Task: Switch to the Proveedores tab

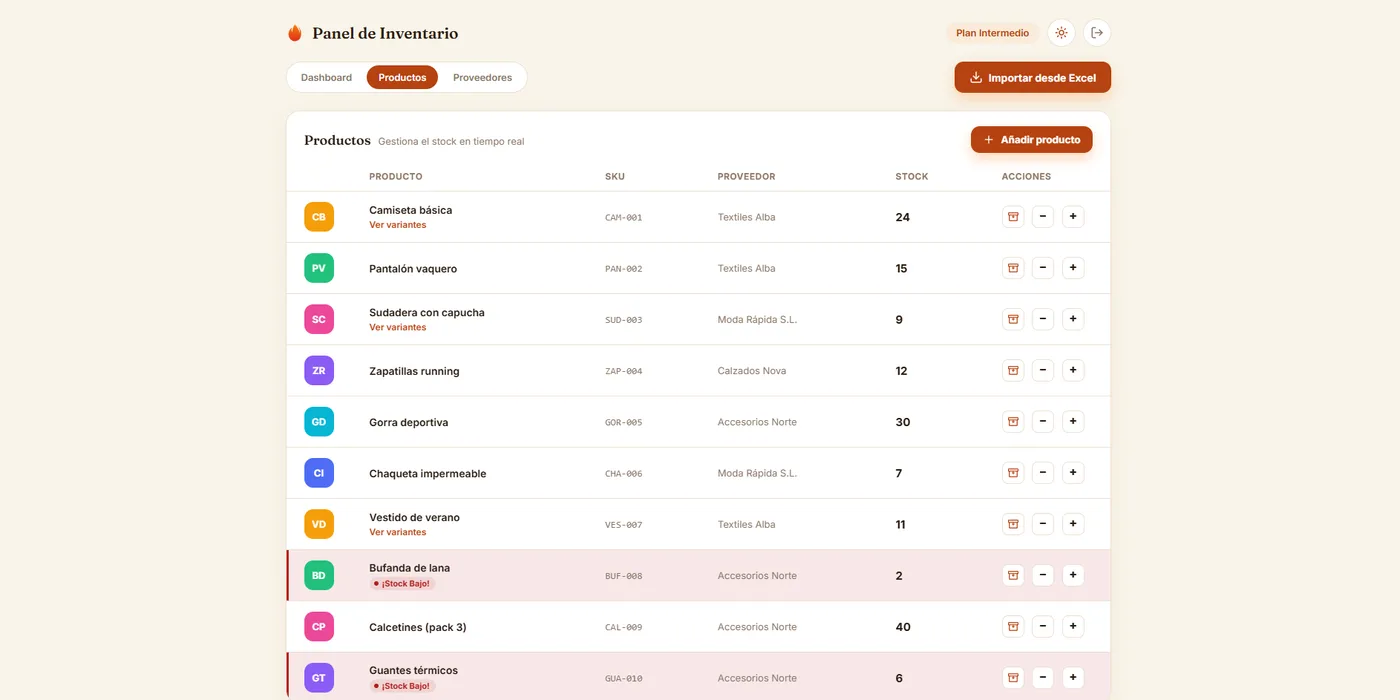Action: 482,77
